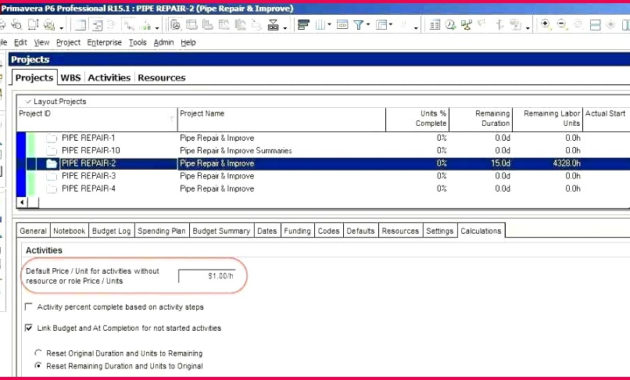Sort by the Remaining Duration column header
The image size is (630, 380).
[481, 119]
